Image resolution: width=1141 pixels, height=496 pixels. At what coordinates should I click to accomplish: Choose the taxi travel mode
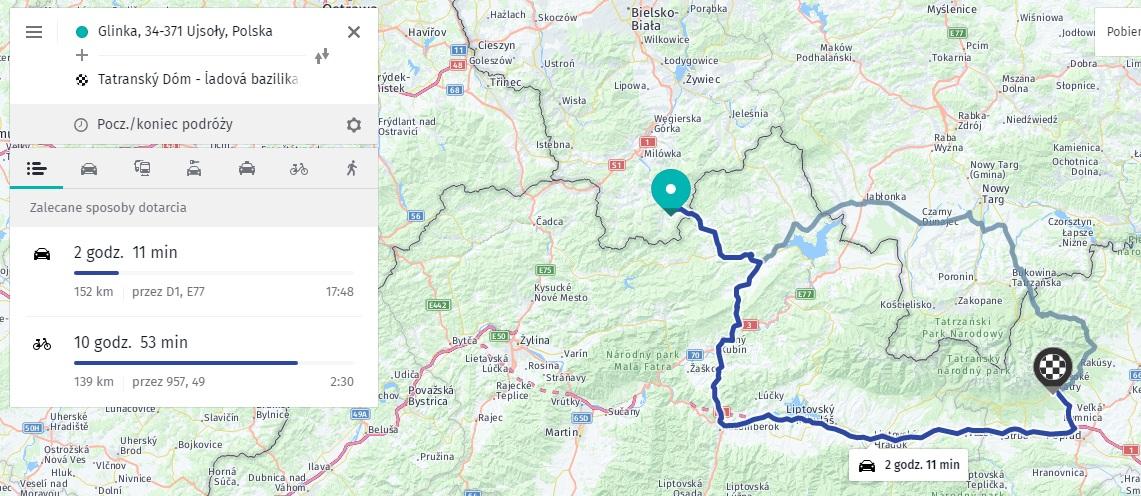(247, 168)
